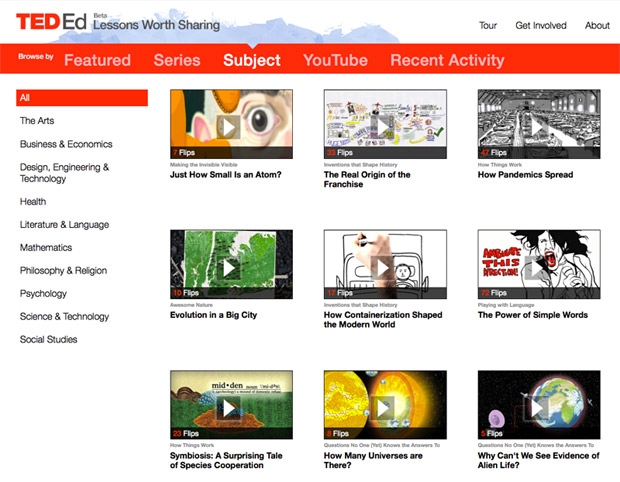
Task: Open How Many Universes are There? title
Action: point(373,460)
